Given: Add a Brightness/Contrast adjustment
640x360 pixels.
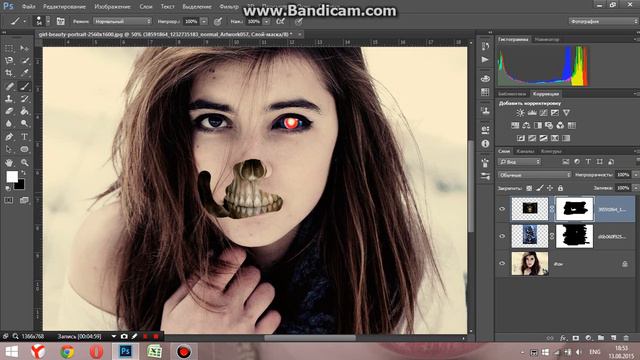Looking at the screenshot, I should pyautogui.click(x=520, y=113).
